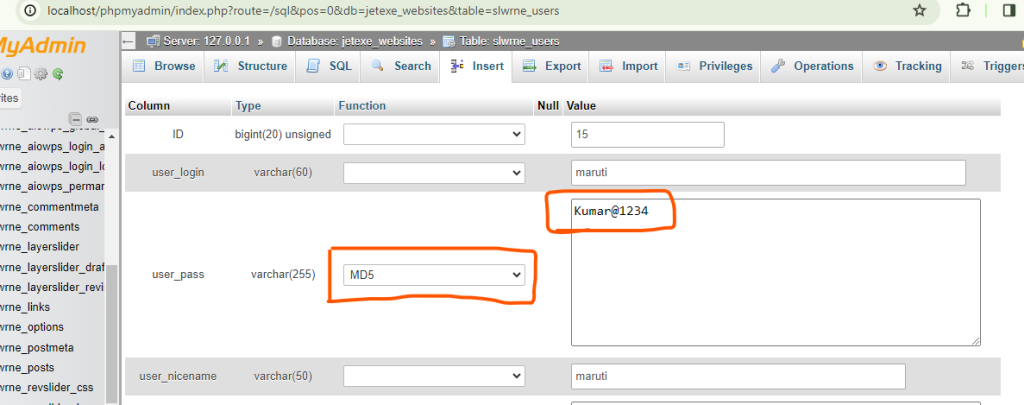The image size is (1024, 405).
Task: Open the postmeta table in sidebar
Action: coord(36,348)
